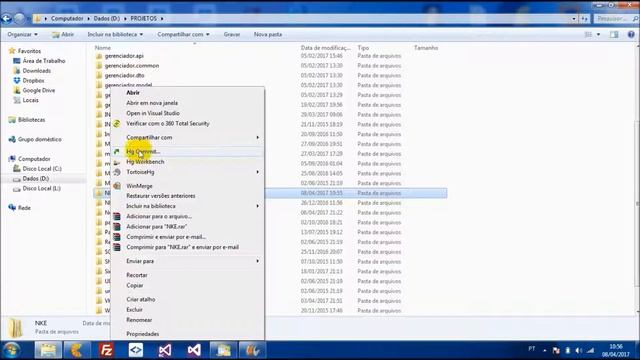Image resolution: width=640 pixels, height=360 pixels.
Task: Click the Hg Workbench icon
Action: click(x=117, y=162)
